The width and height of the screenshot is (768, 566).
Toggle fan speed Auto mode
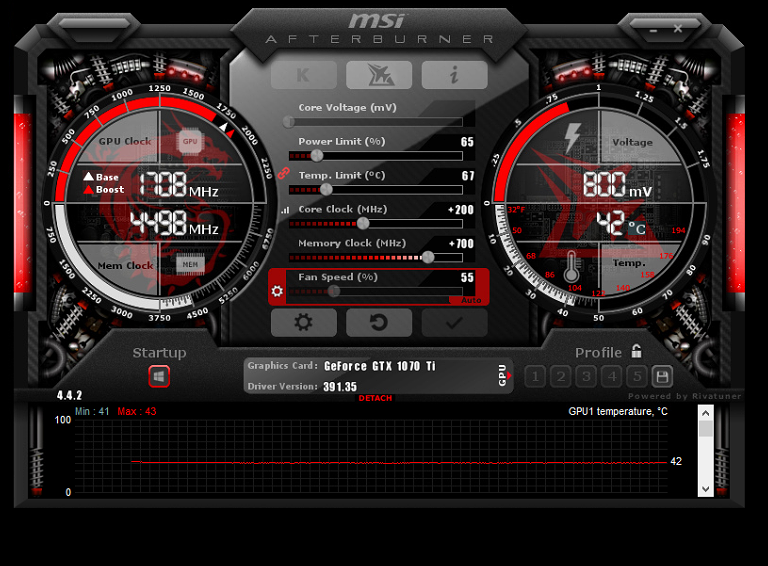tap(471, 300)
